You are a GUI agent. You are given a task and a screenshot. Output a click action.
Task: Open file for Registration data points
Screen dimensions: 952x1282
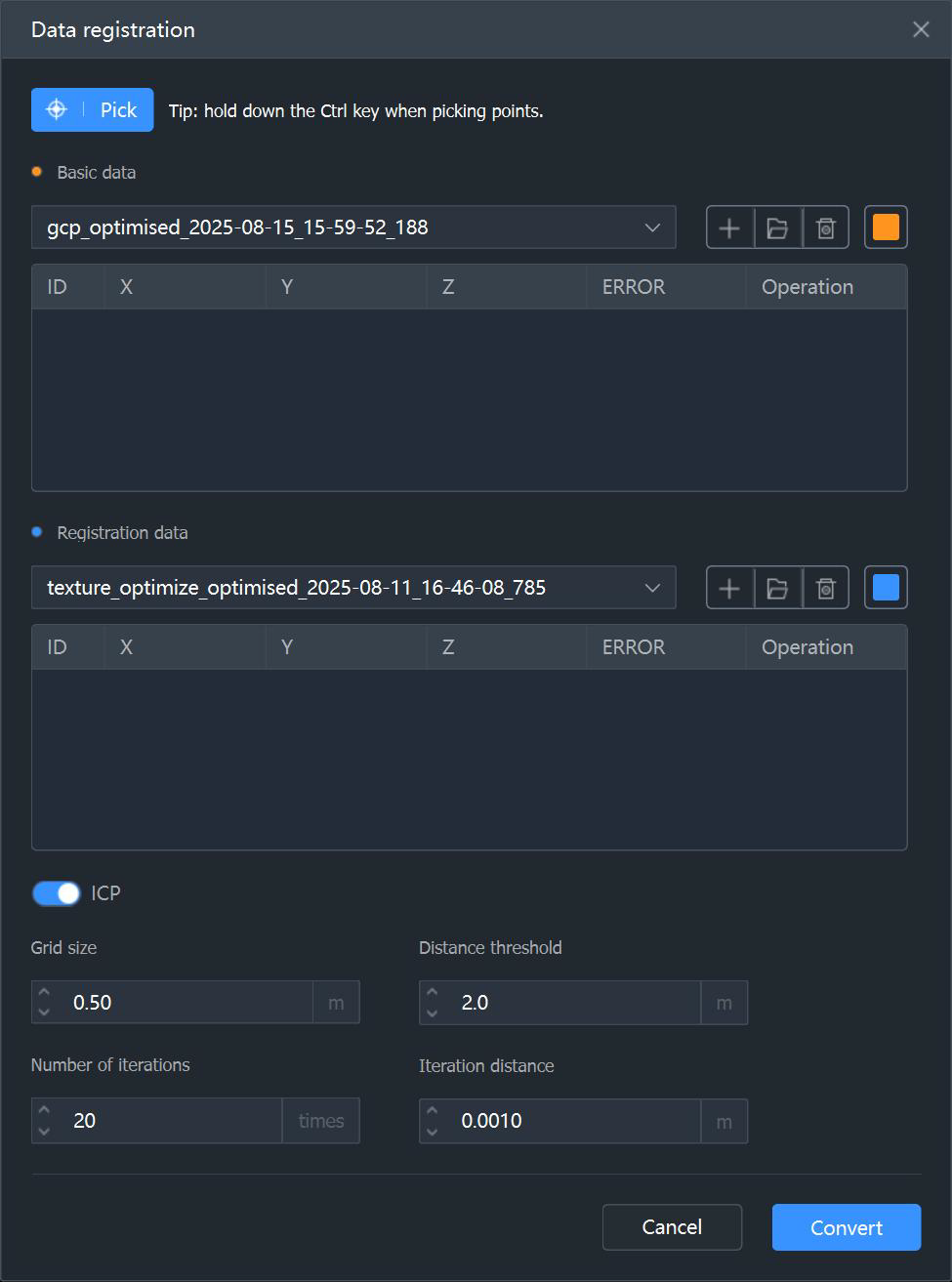pyautogui.click(x=777, y=588)
